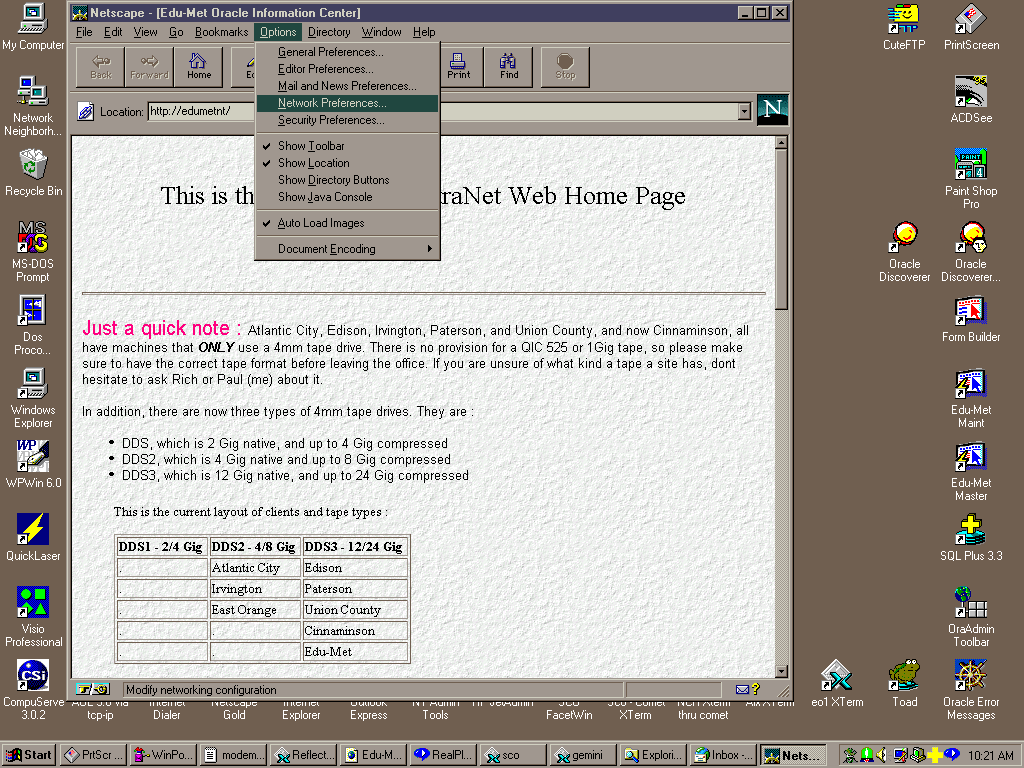Select Visio Professional desktop icon
This screenshot has width=1024, height=768.
[x=33, y=617]
